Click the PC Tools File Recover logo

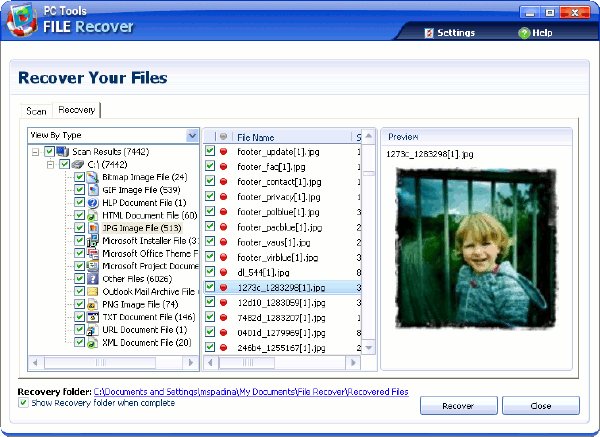point(22,20)
